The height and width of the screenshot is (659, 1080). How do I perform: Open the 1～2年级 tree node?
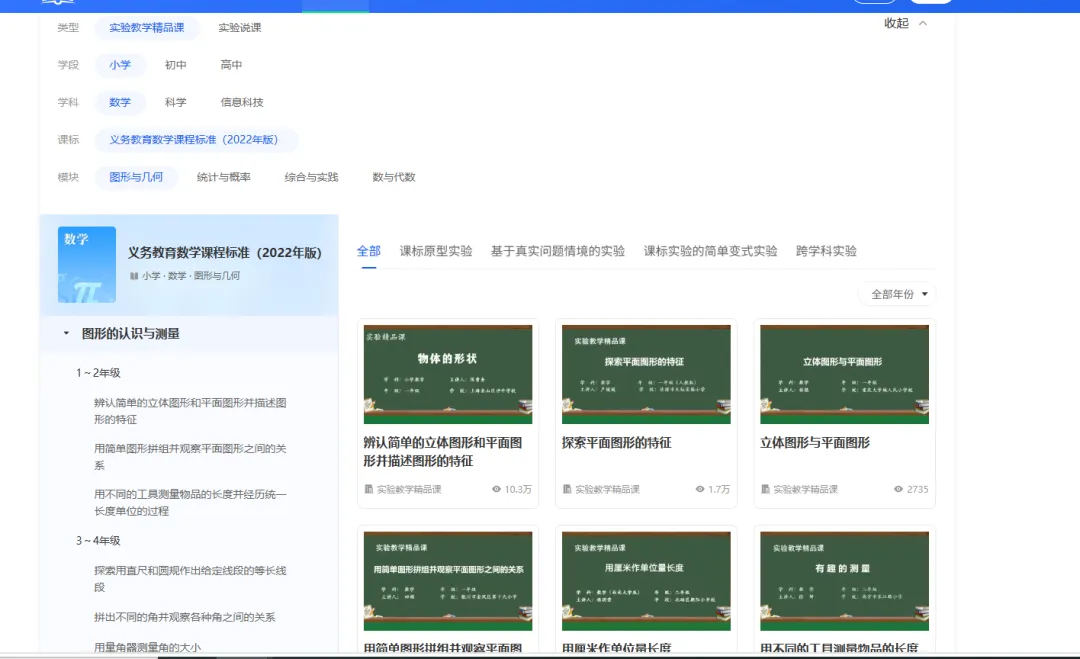[x=98, y=373]
